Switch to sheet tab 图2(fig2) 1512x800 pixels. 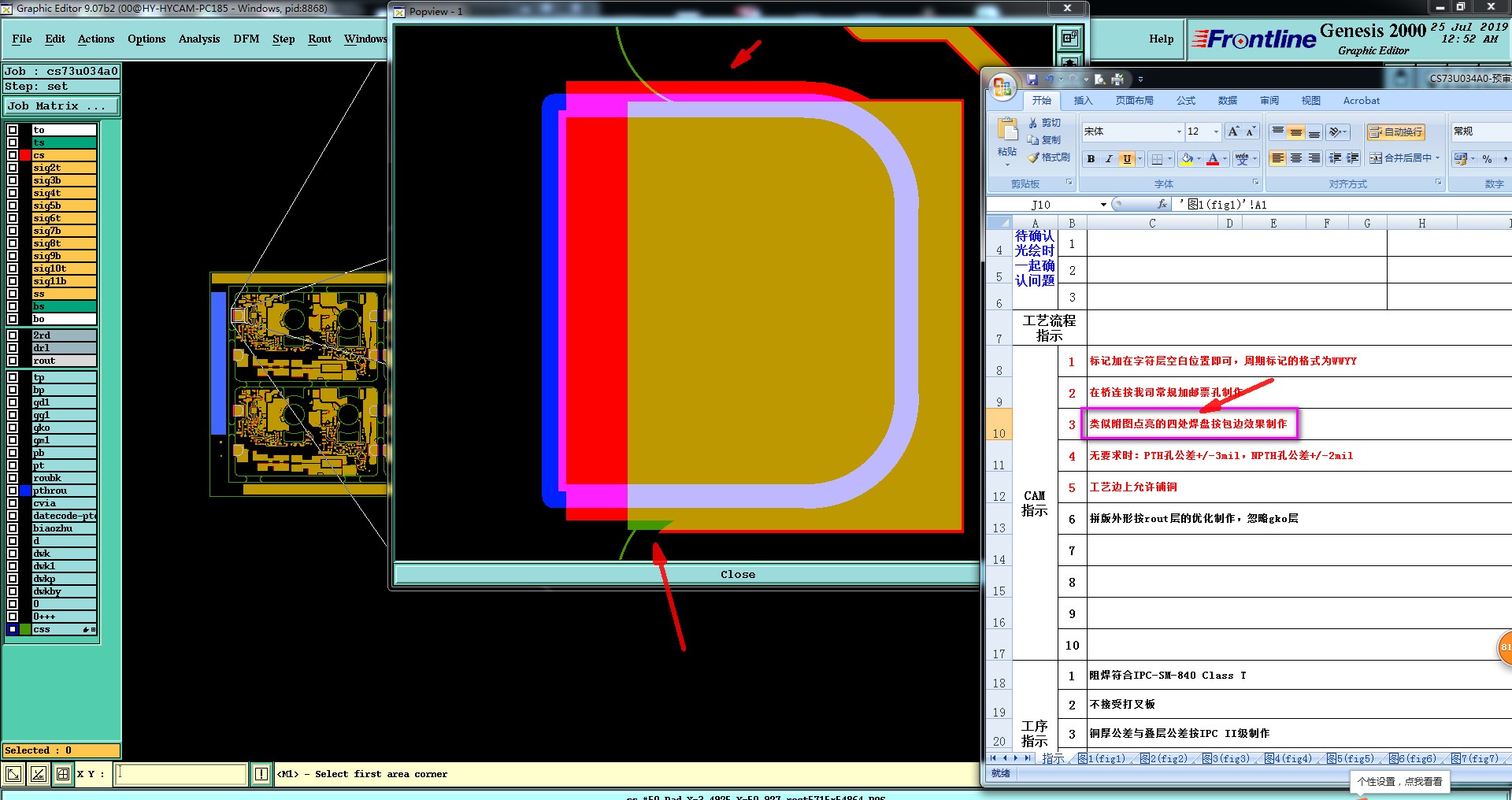tap(1163, 759)
